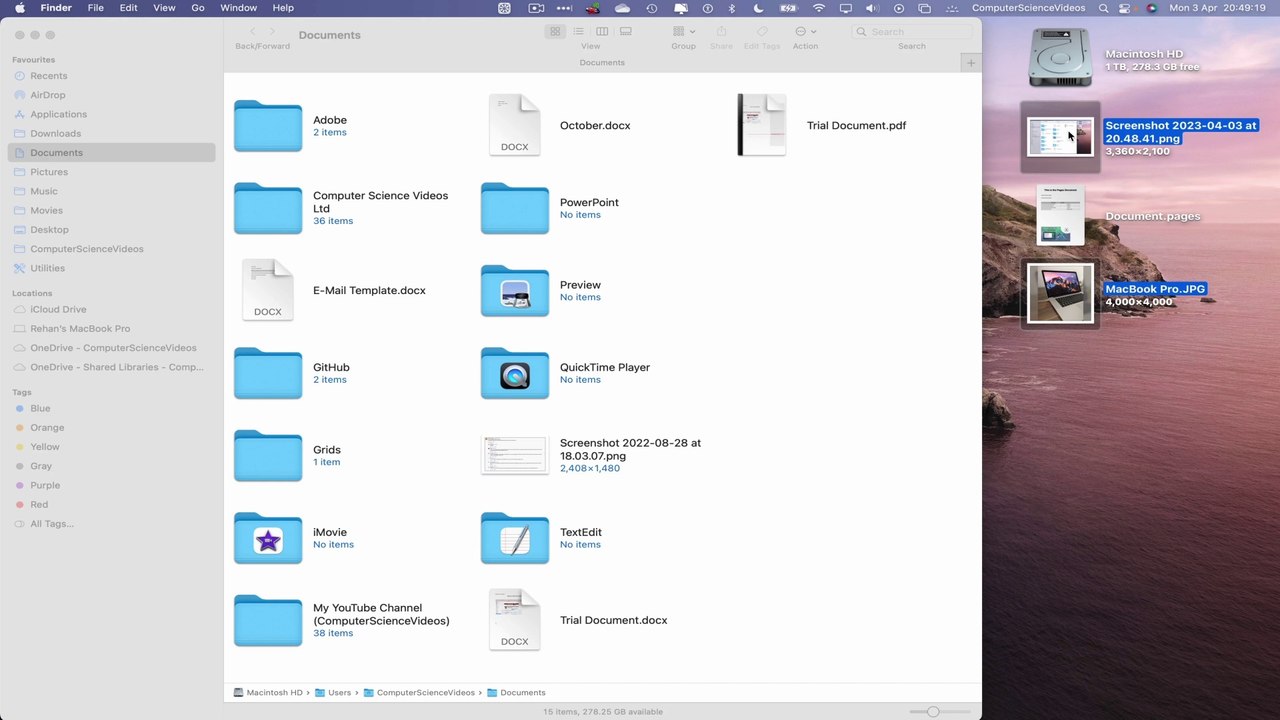This screenshot has height=720, width=1280.
Task: Select the QuickTime Player folder
Action: [x=515, y=373]
